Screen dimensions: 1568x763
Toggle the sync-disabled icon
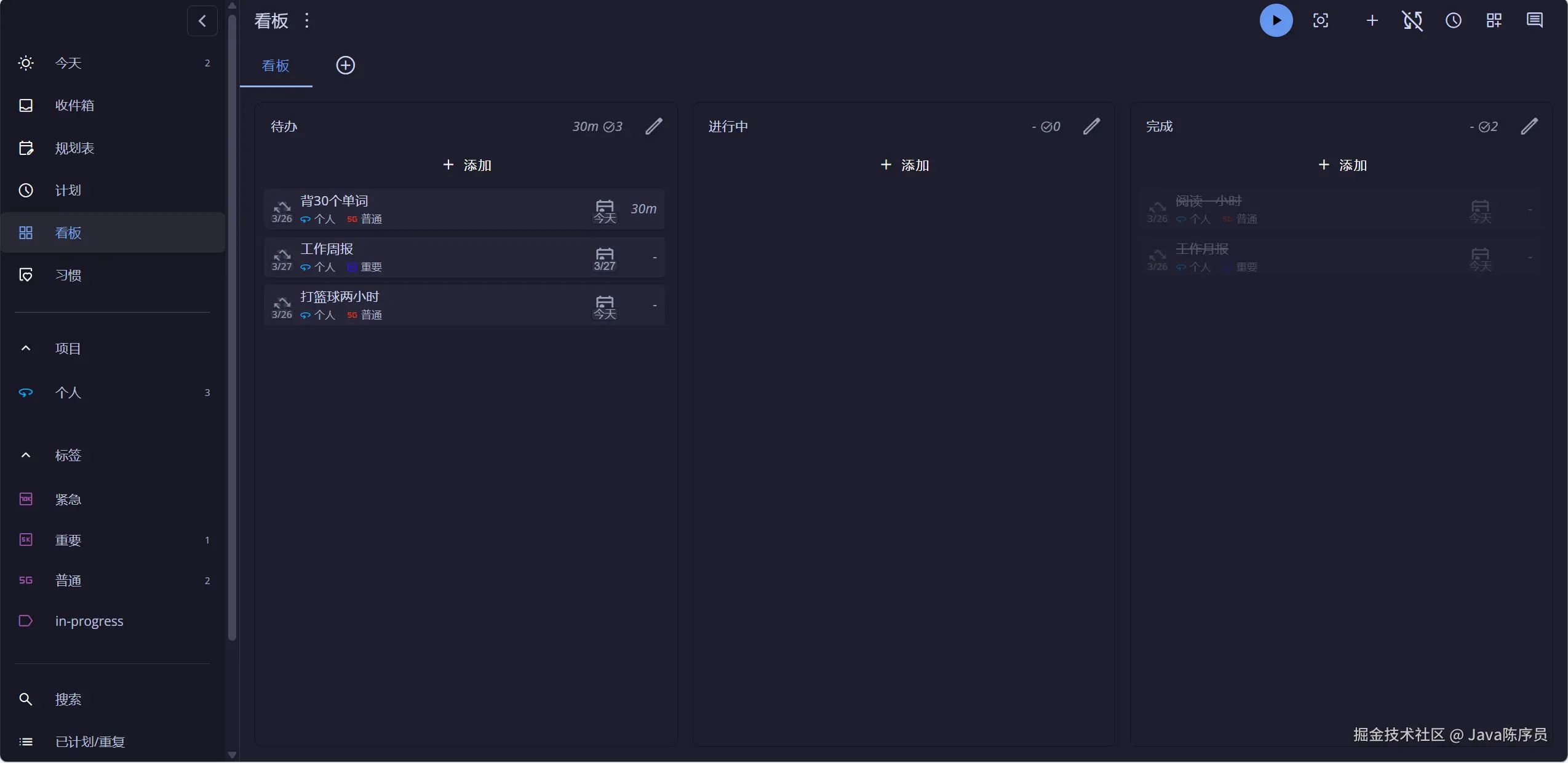(x=1412, y=21)
